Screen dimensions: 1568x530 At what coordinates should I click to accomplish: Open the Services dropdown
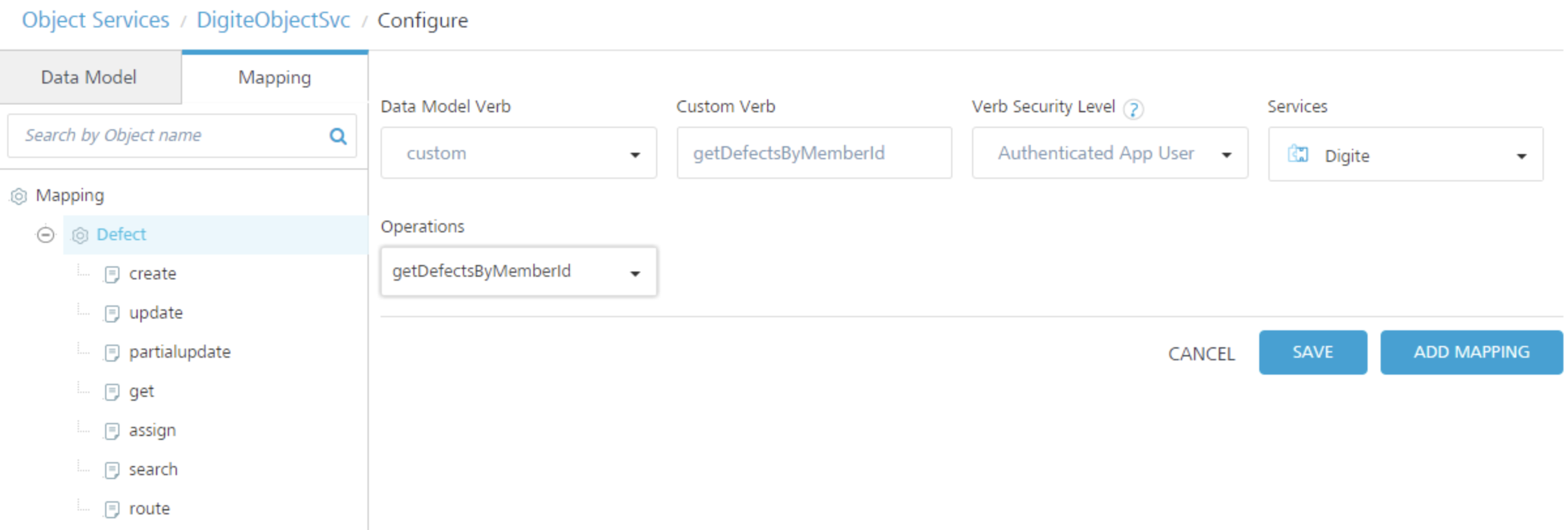coord(1405,155)
